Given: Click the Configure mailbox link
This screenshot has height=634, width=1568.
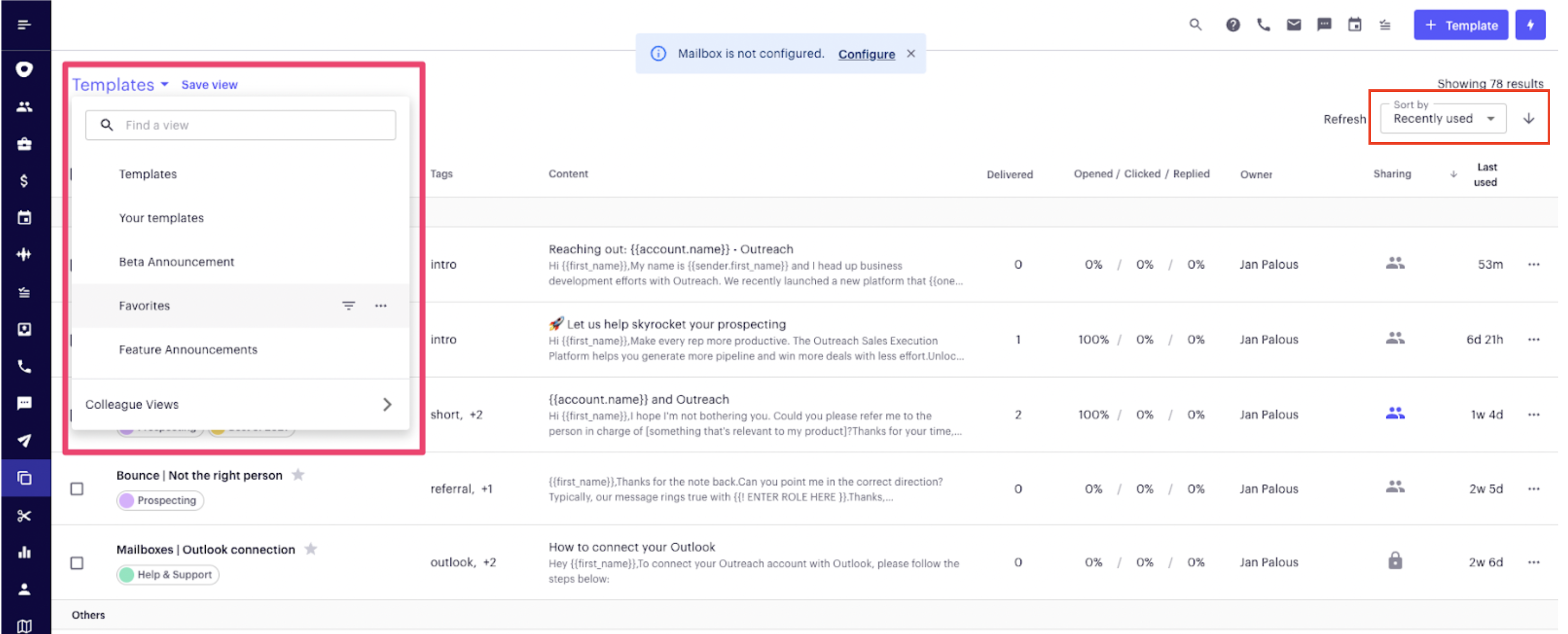Looking at the screenshot, I should point(866,54).
